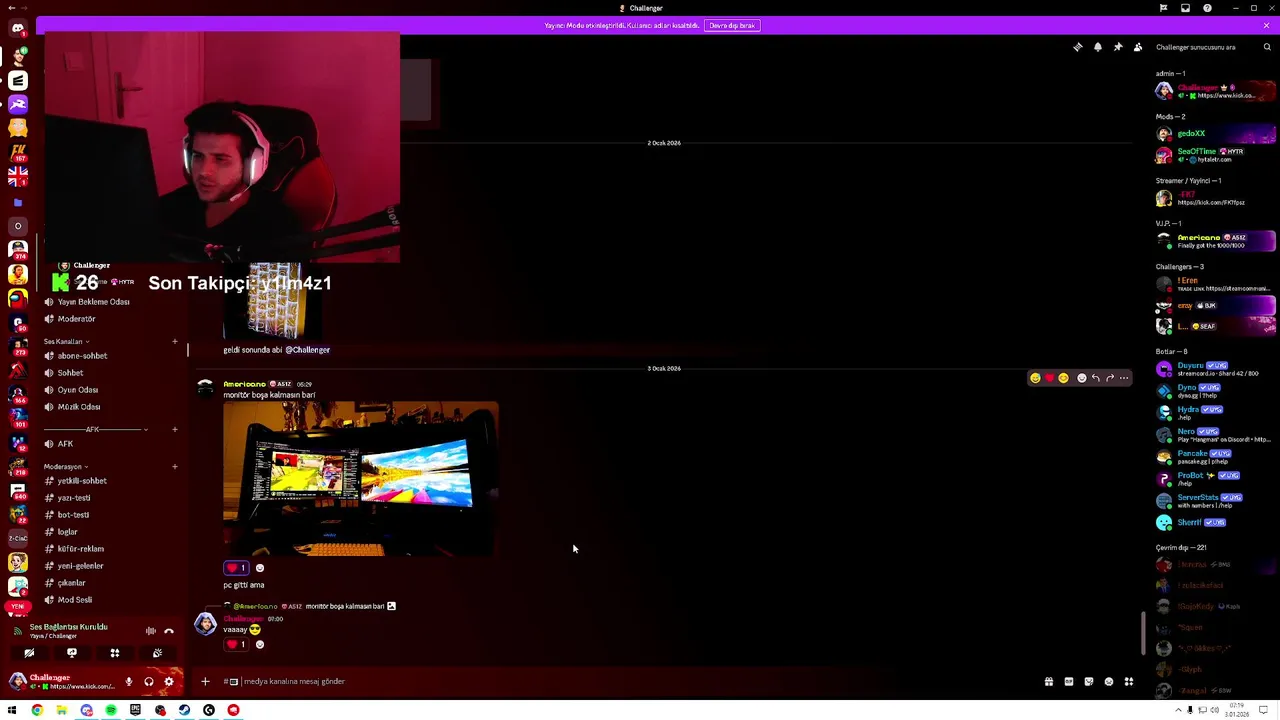
Task: Show pinned messages
Action: click(x=1118, y=47)
